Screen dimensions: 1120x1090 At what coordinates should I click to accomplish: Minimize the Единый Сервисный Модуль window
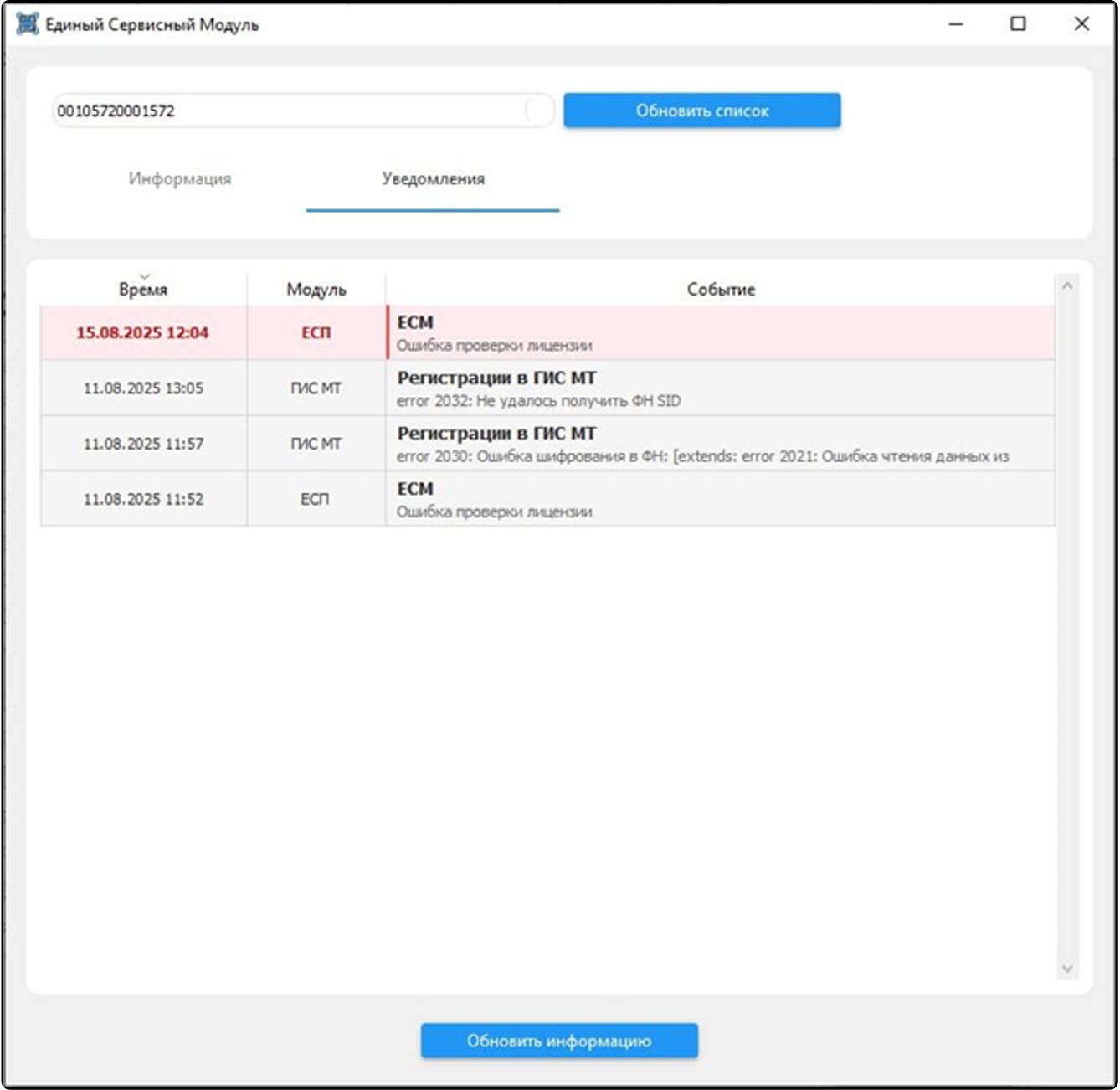point(956,24)
